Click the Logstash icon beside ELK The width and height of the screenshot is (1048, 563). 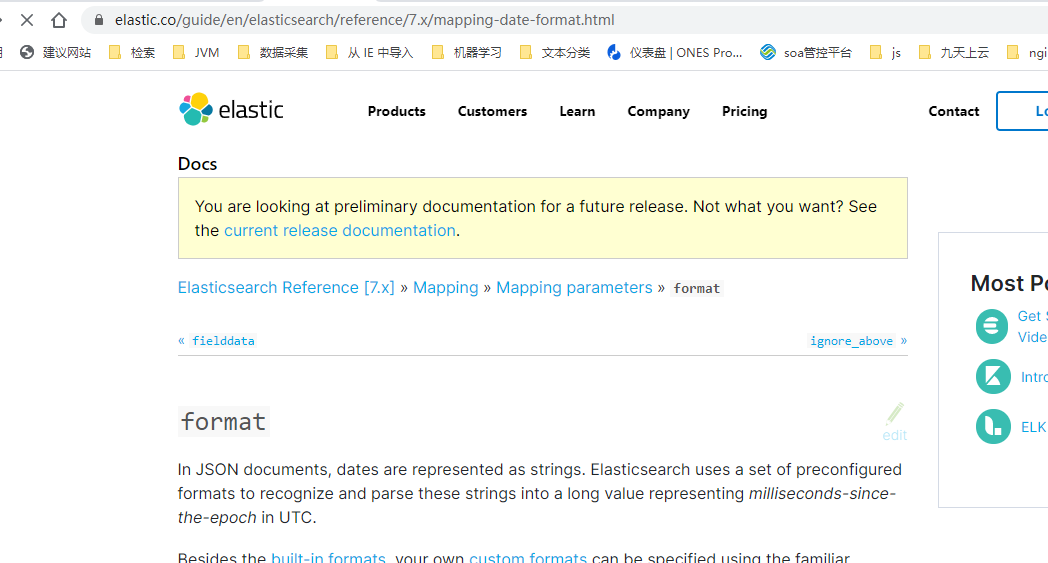[x=993, y=427]
